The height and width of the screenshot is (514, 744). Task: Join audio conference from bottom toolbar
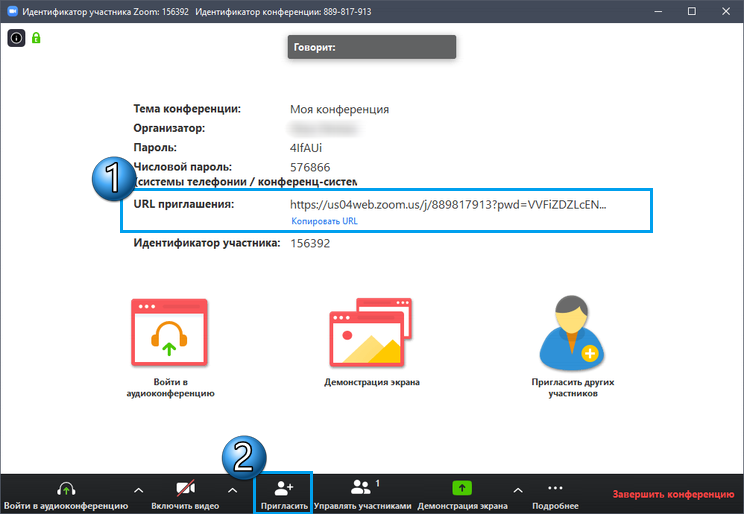66,495
